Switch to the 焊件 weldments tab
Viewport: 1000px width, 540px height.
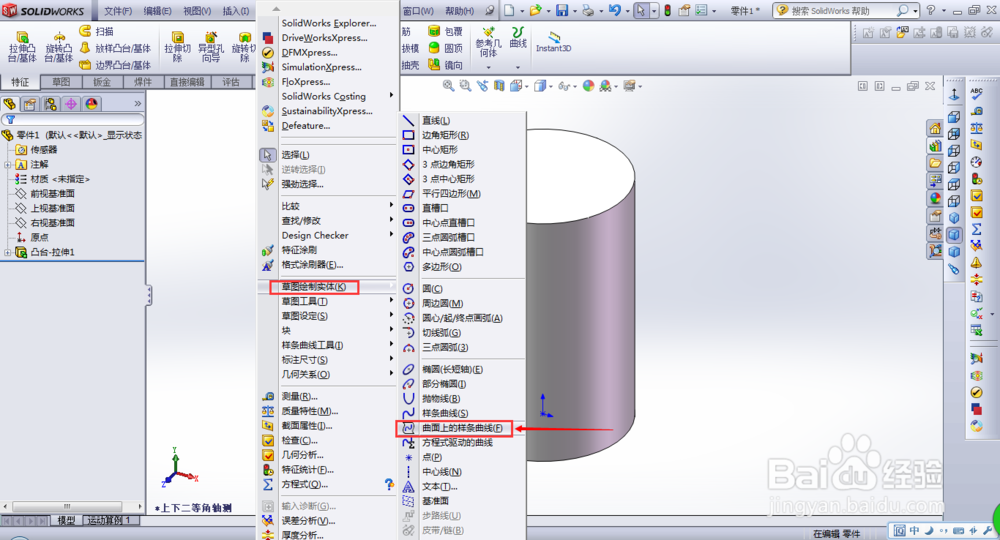143,82
